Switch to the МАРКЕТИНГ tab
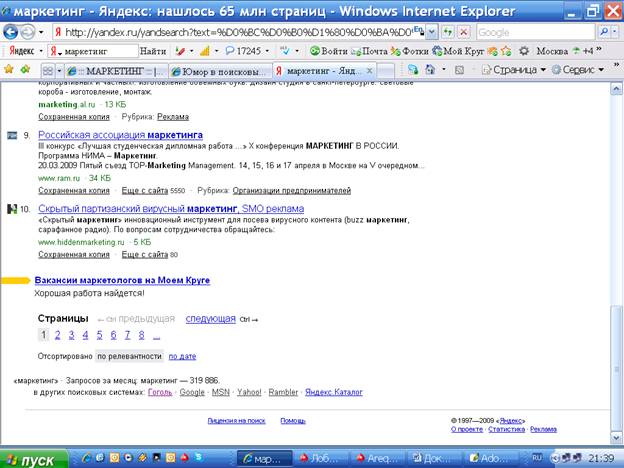Screen dimensions: 624x468 (110, 71)
